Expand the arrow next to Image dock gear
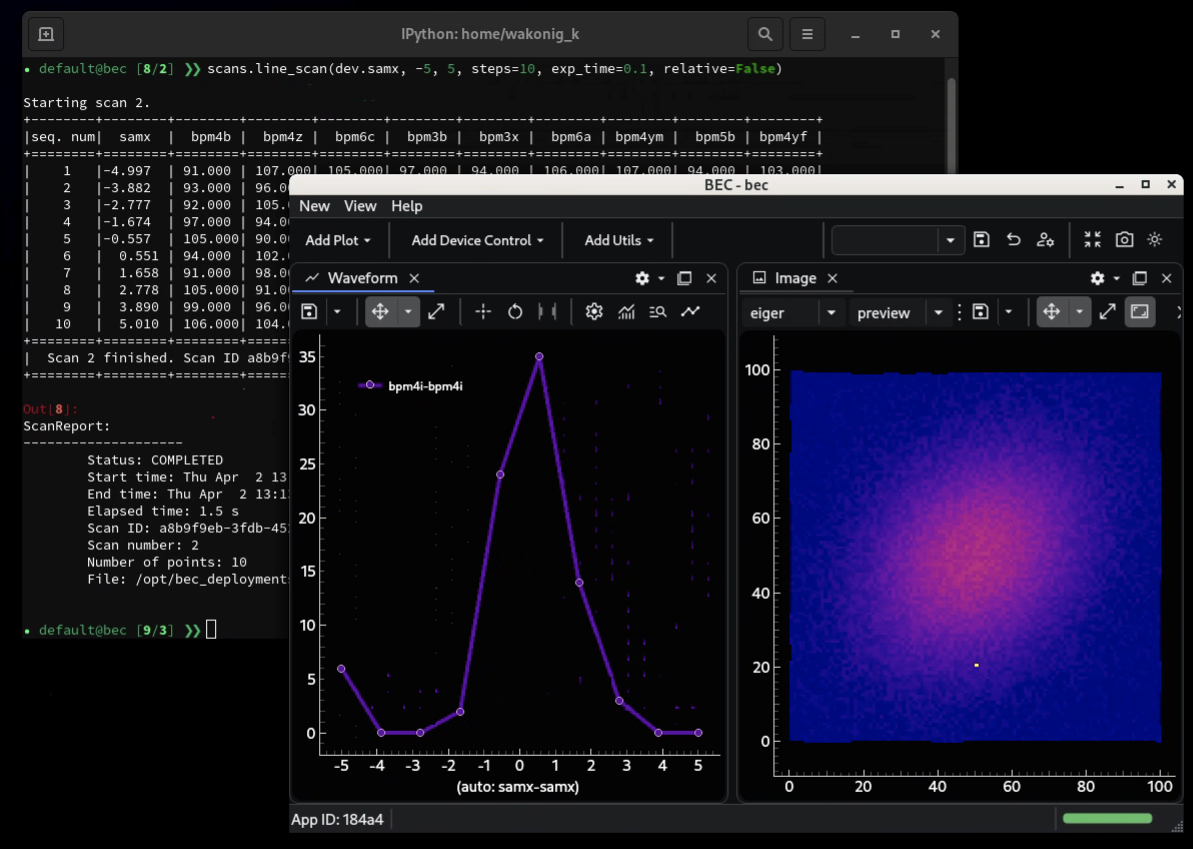This screenshot has height=849, width=1193. [x=1116, y=278]
